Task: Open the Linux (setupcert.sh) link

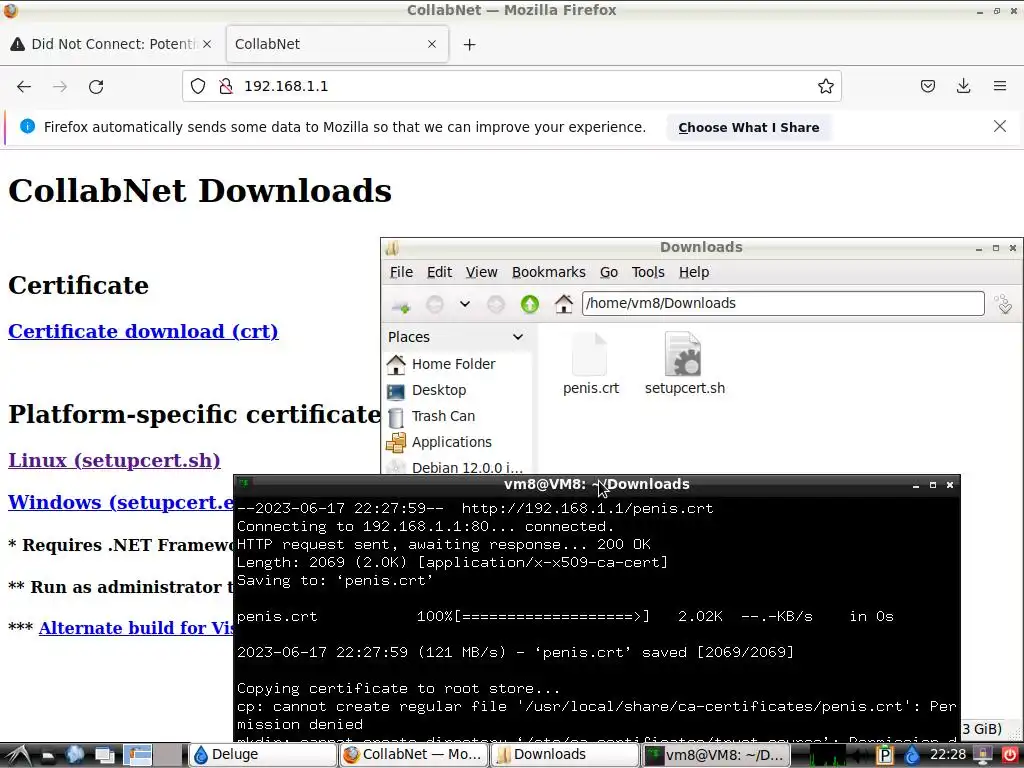Action: pos(114,460)
